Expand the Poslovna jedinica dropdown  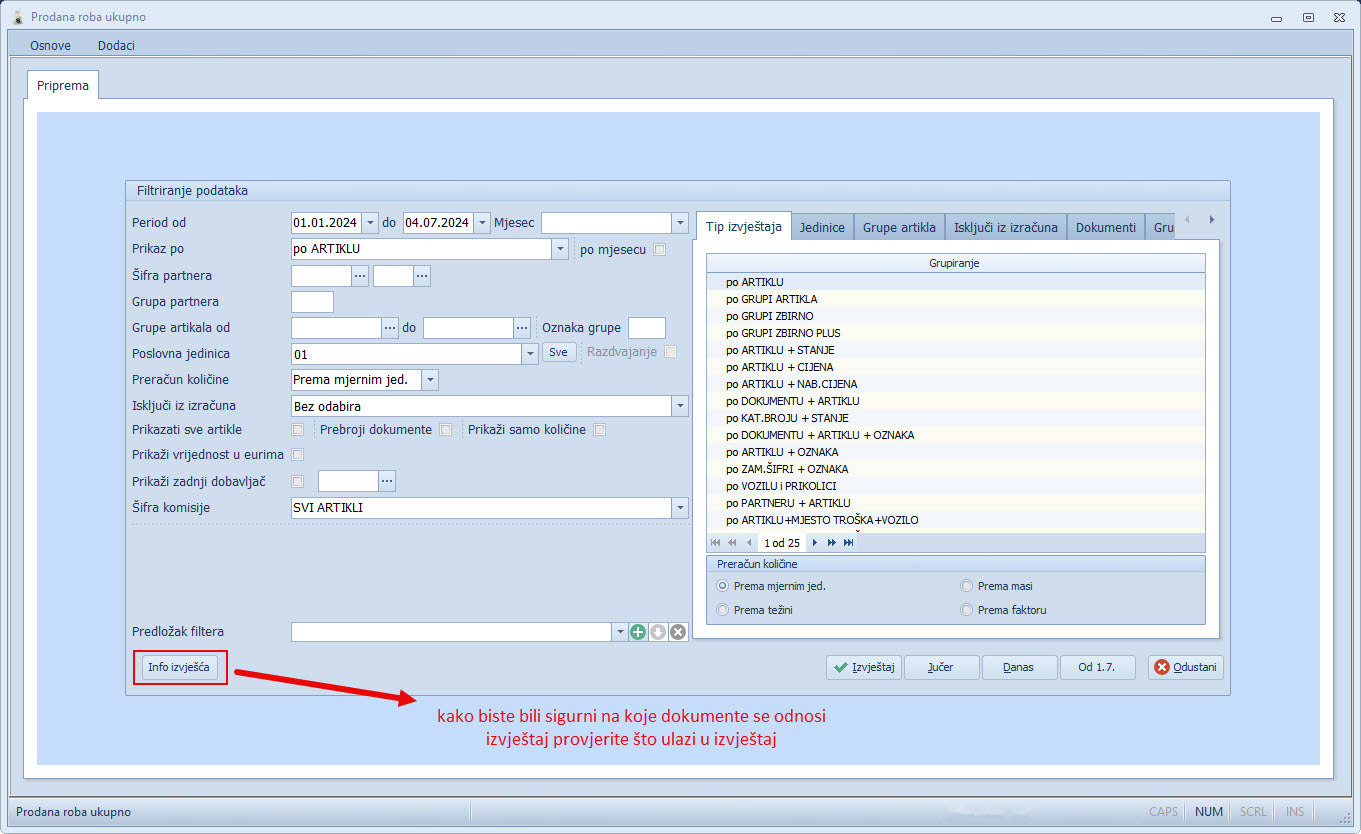(x=529, y=354)
